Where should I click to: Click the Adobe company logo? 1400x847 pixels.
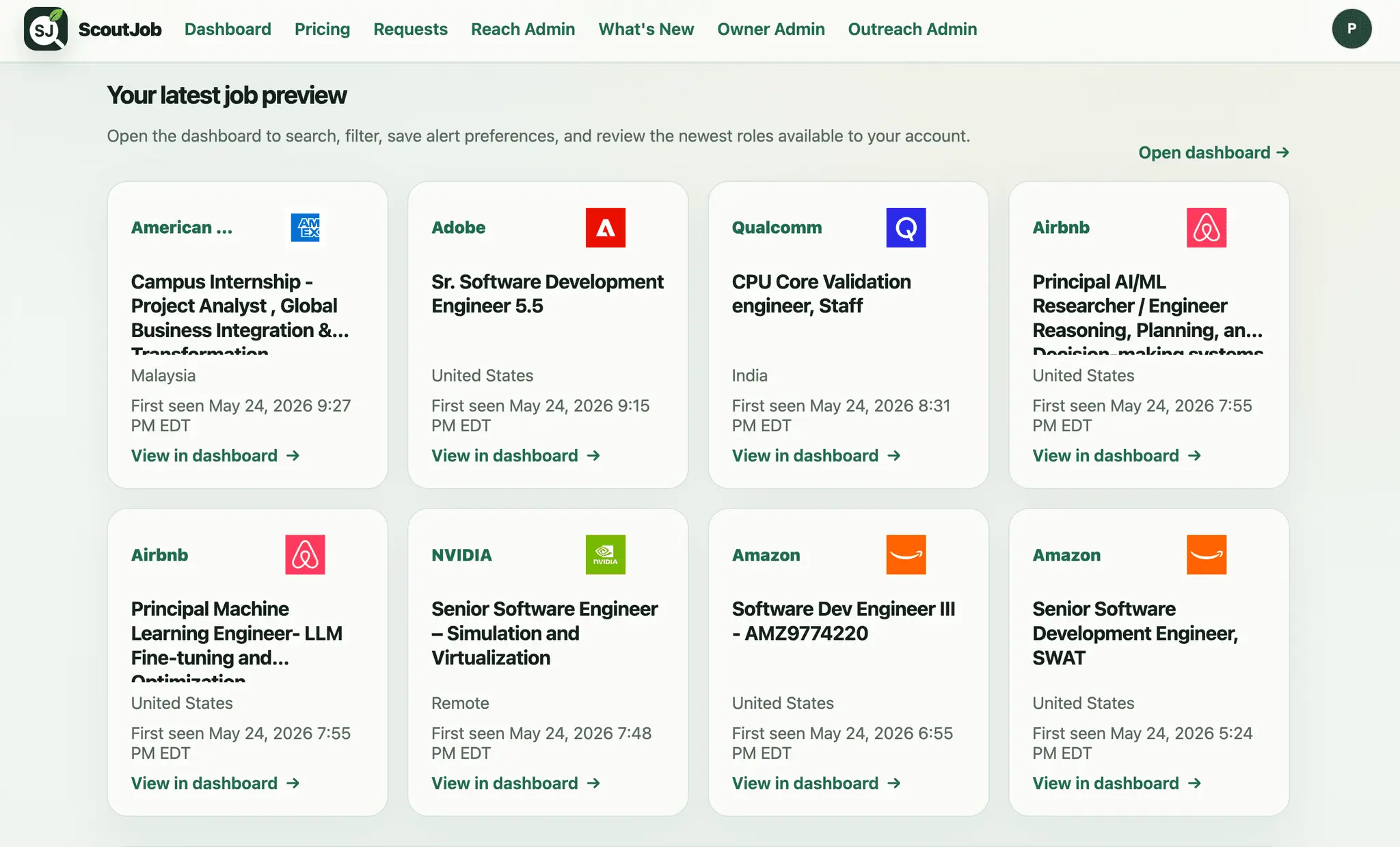605,228
